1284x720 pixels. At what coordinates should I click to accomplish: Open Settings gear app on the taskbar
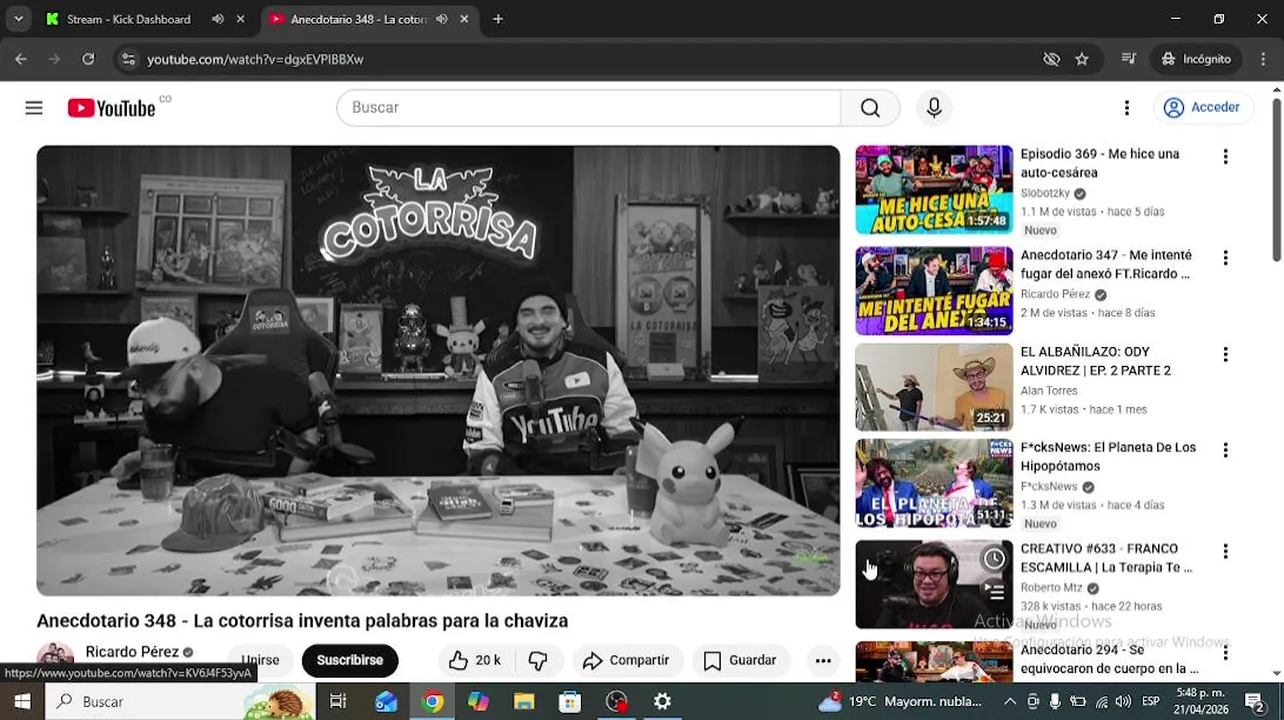[662, 701]
